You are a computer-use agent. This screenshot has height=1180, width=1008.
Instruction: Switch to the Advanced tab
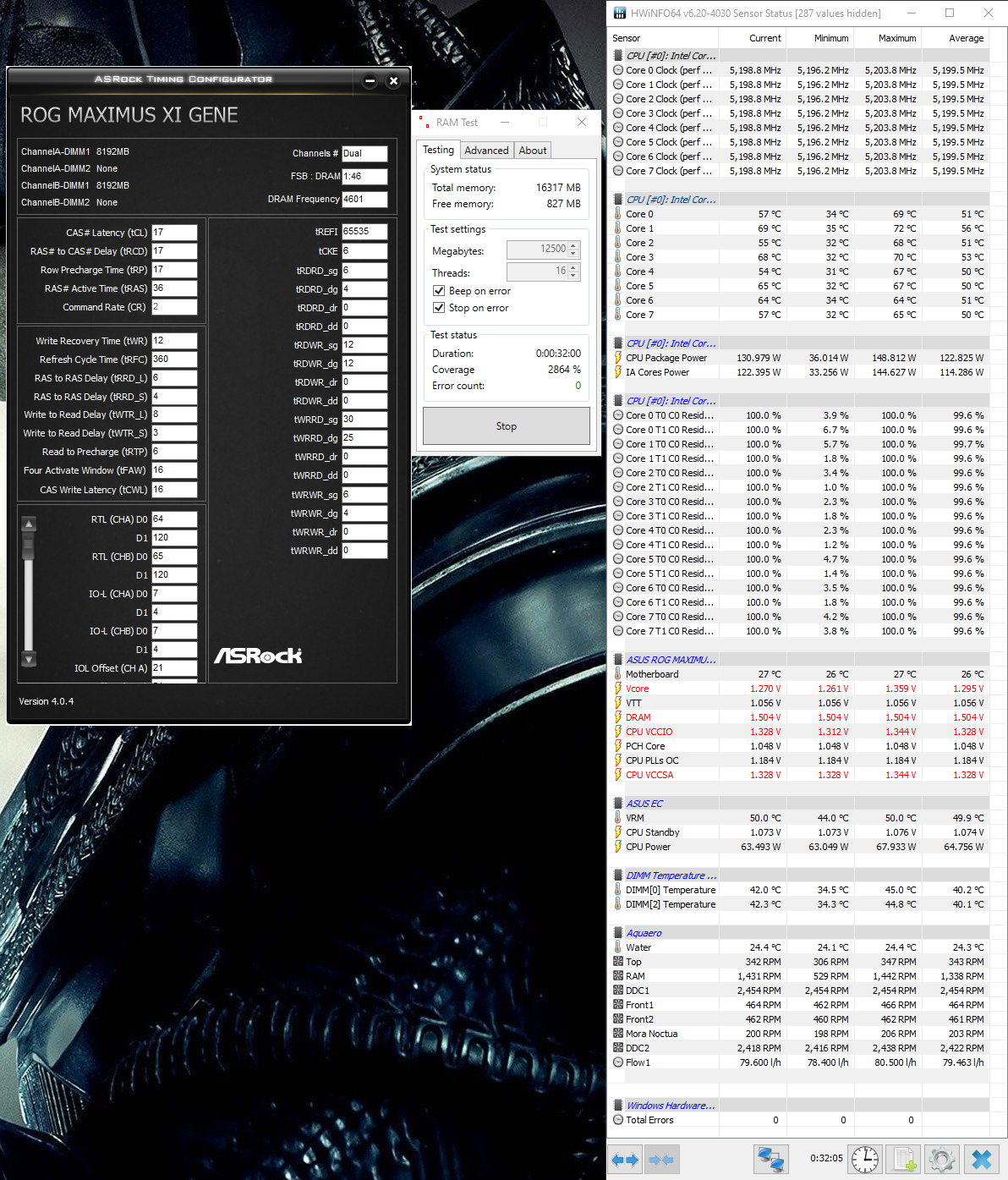(x=487, y=151)
